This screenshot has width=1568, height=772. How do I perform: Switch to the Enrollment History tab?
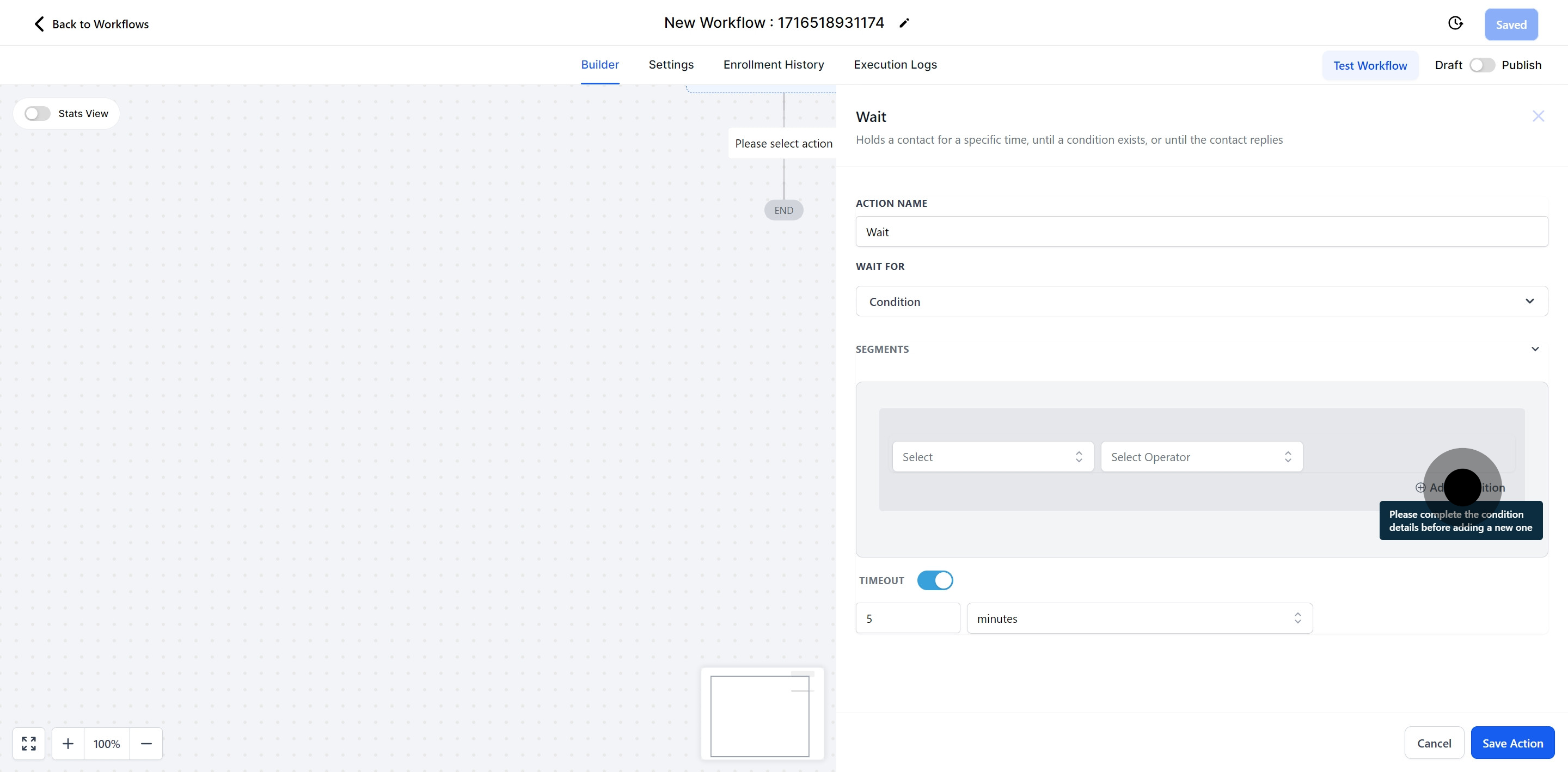[x=773, y=65]
